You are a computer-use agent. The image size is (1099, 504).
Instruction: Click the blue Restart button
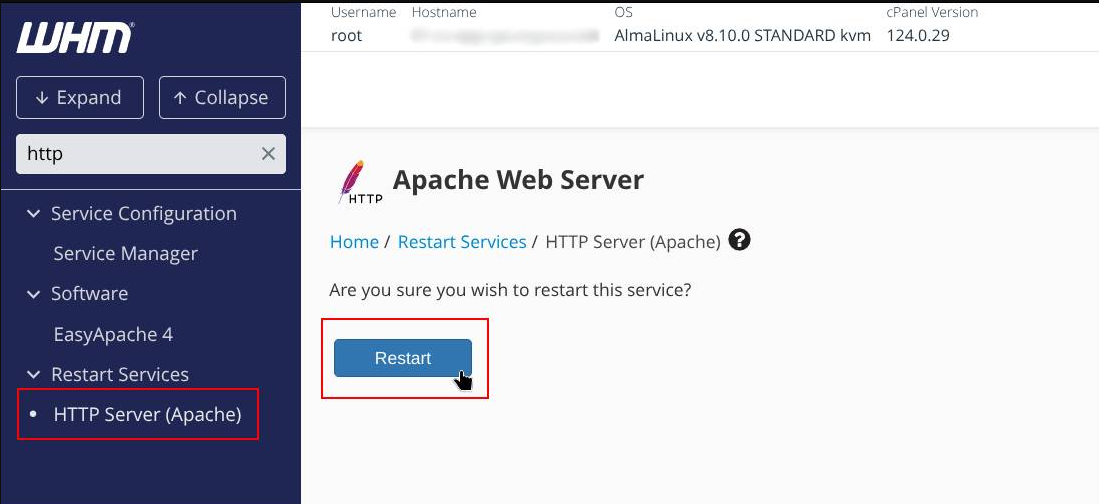[402, 358]
